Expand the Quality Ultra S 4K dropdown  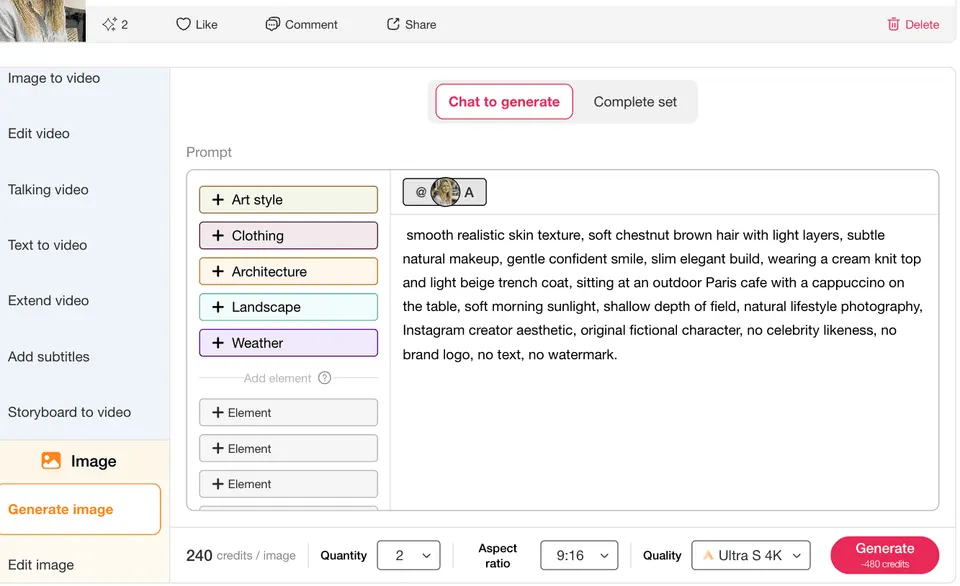[x=751, y=555]
